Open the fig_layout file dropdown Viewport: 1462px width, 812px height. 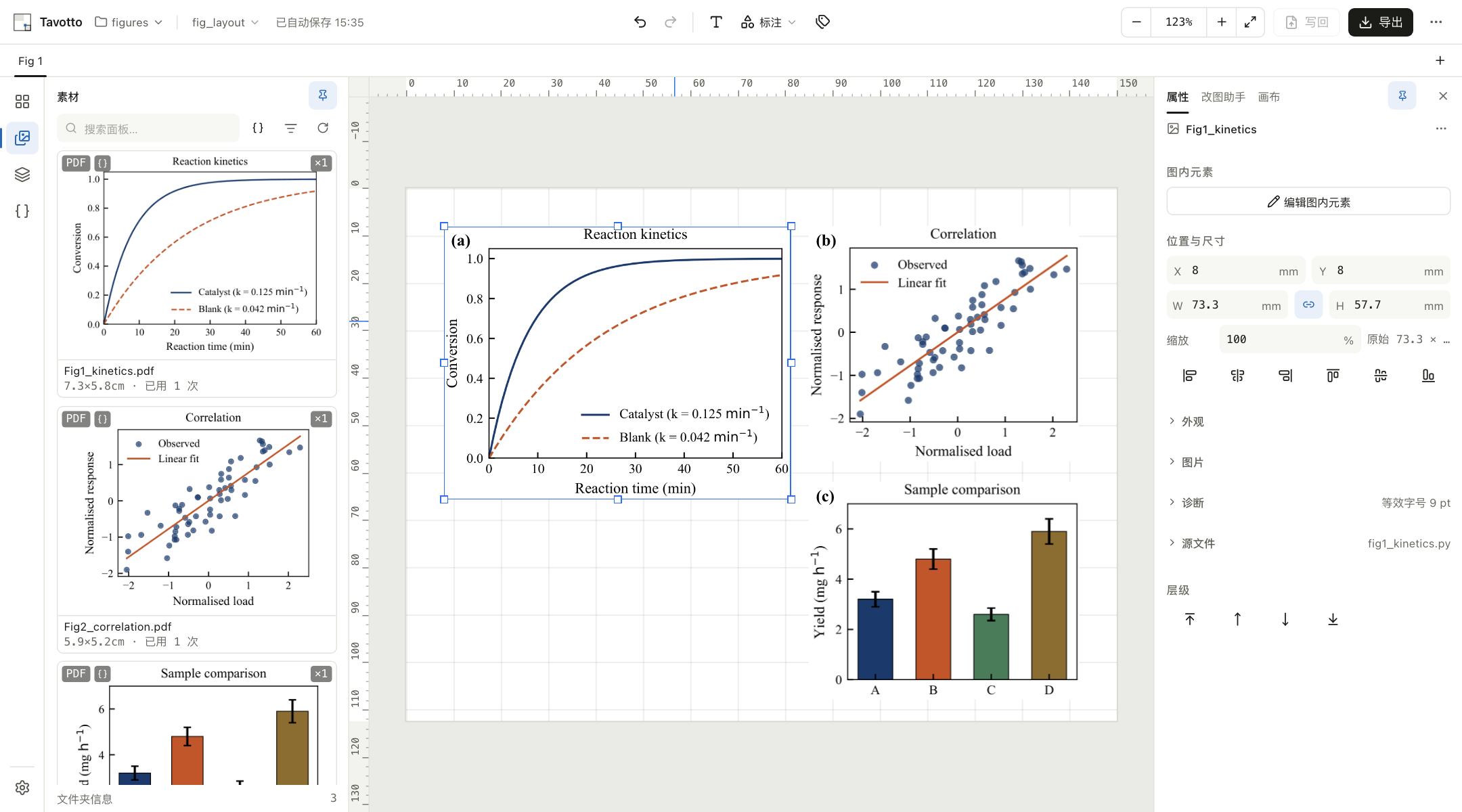pos(225,22)
